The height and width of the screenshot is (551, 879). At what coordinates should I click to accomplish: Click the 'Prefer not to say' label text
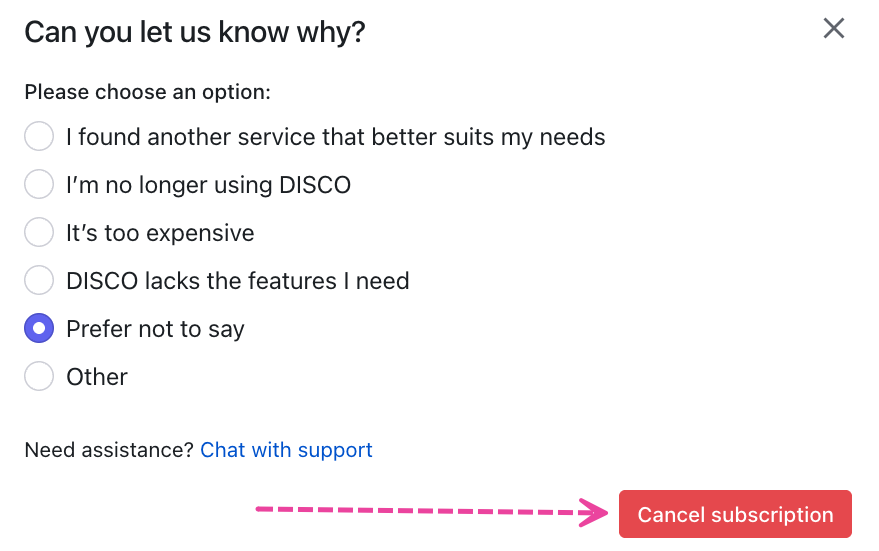click(x=155, y=329)
